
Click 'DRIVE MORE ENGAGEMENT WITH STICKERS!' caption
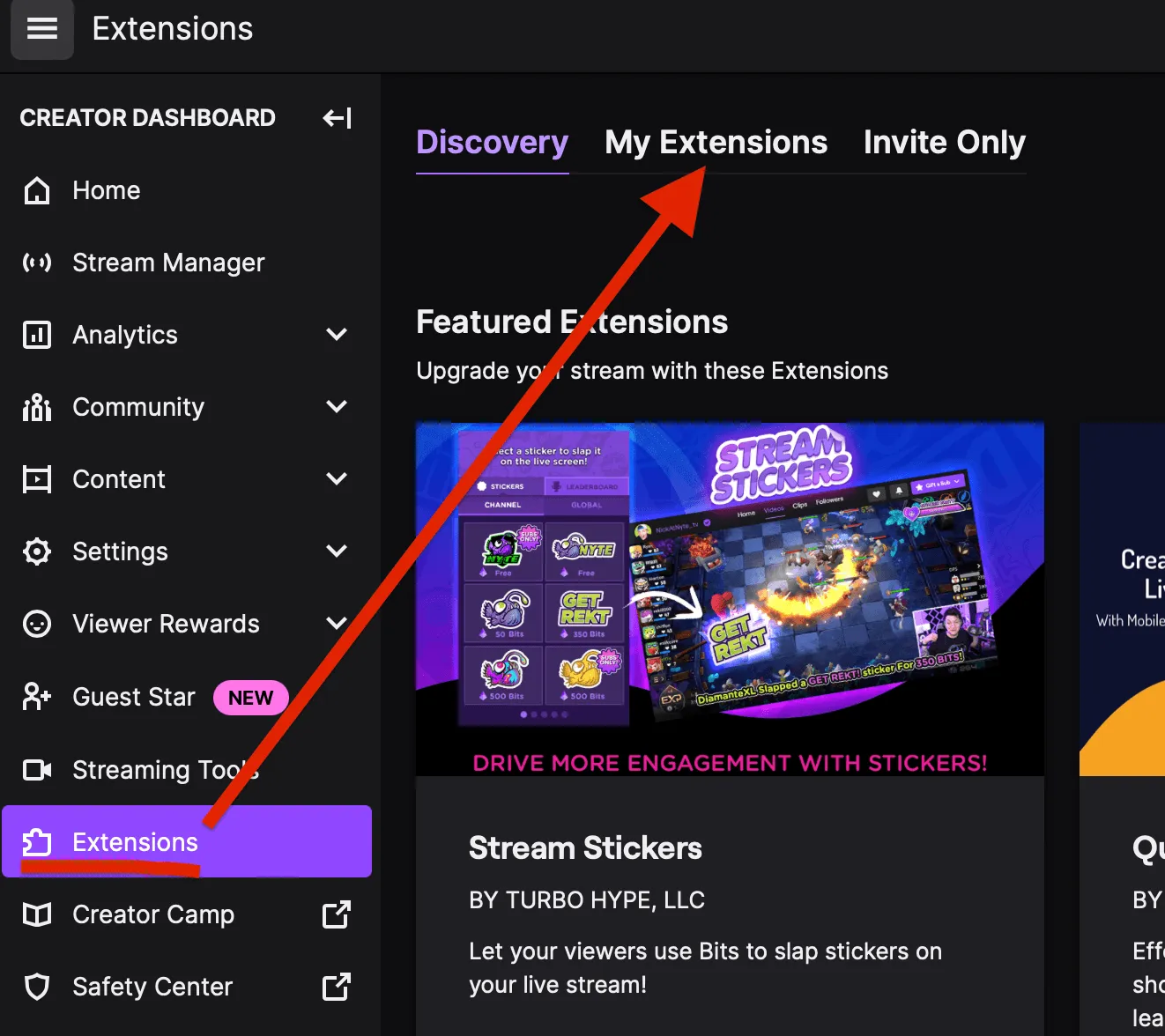click(730, 763)
